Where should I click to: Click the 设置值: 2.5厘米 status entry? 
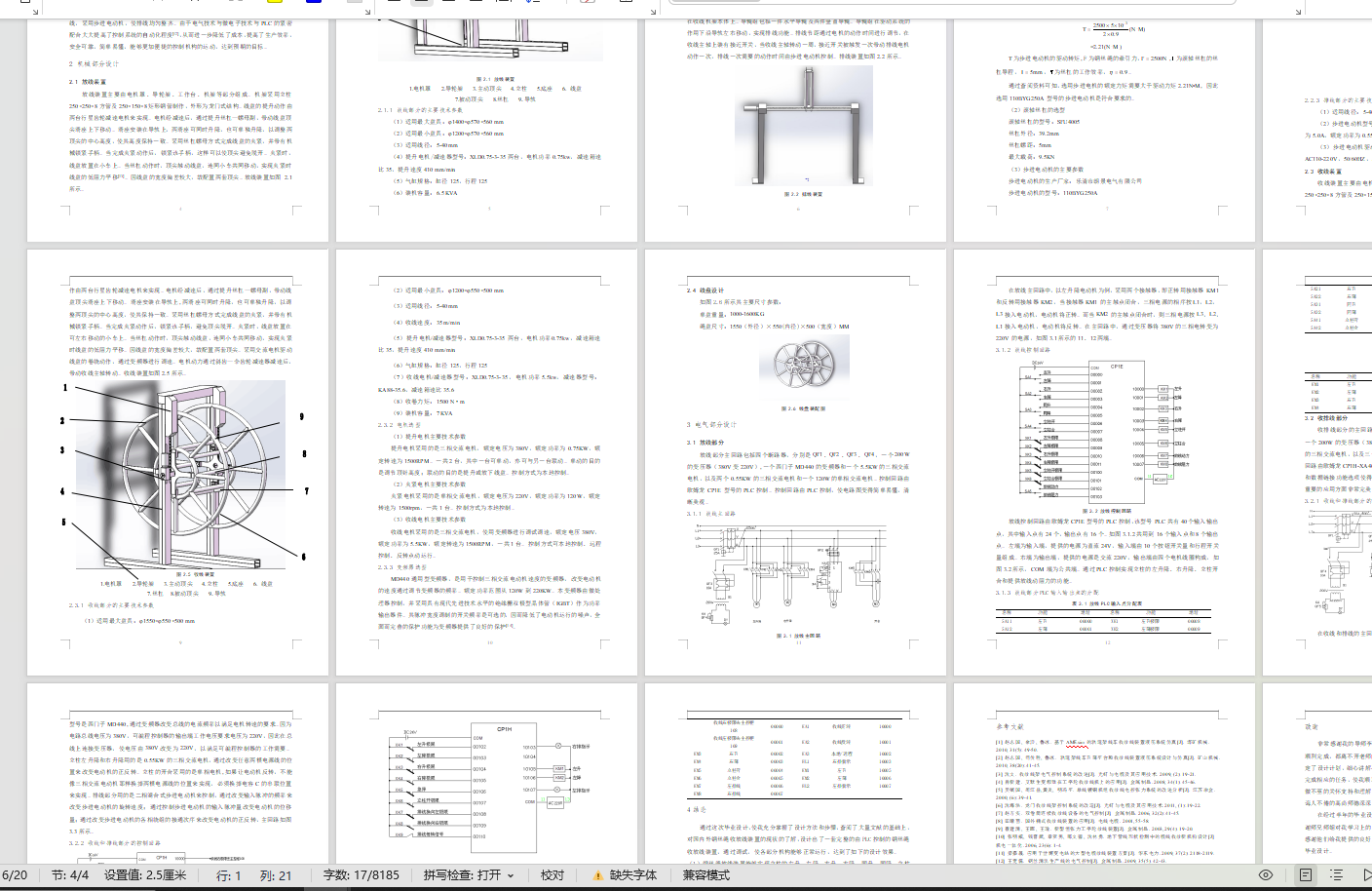coord(145,875)
